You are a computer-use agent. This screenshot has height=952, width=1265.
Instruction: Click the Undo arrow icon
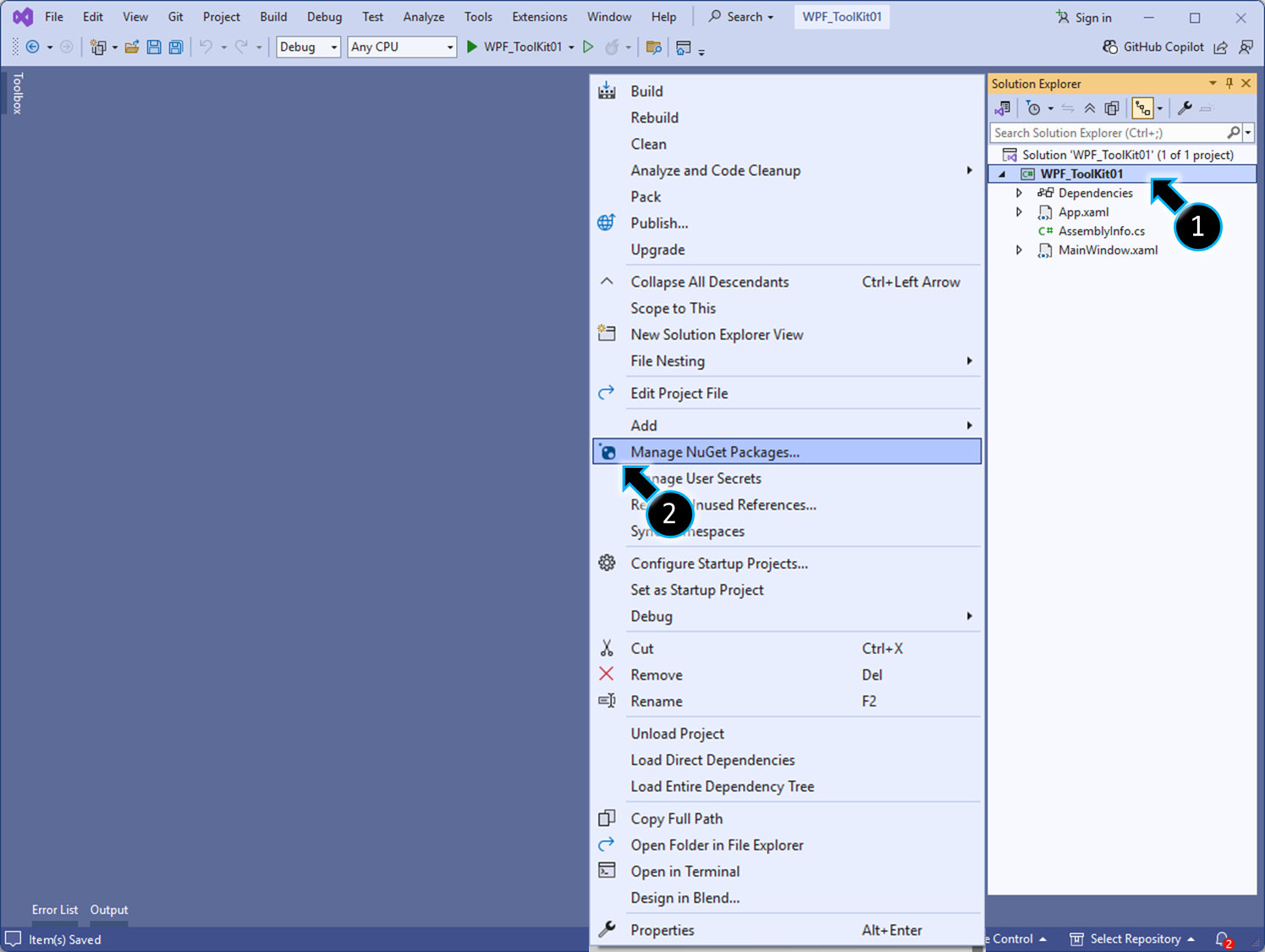[x=206, y=47]
